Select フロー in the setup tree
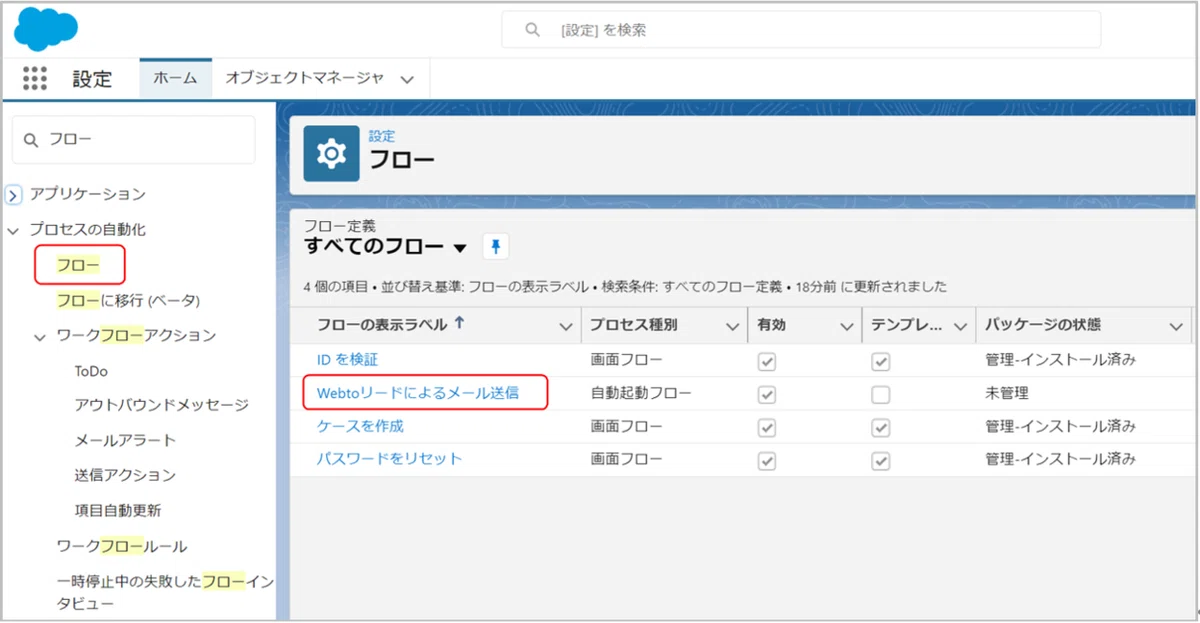1200x623 pixels. (x=76, y=265)
